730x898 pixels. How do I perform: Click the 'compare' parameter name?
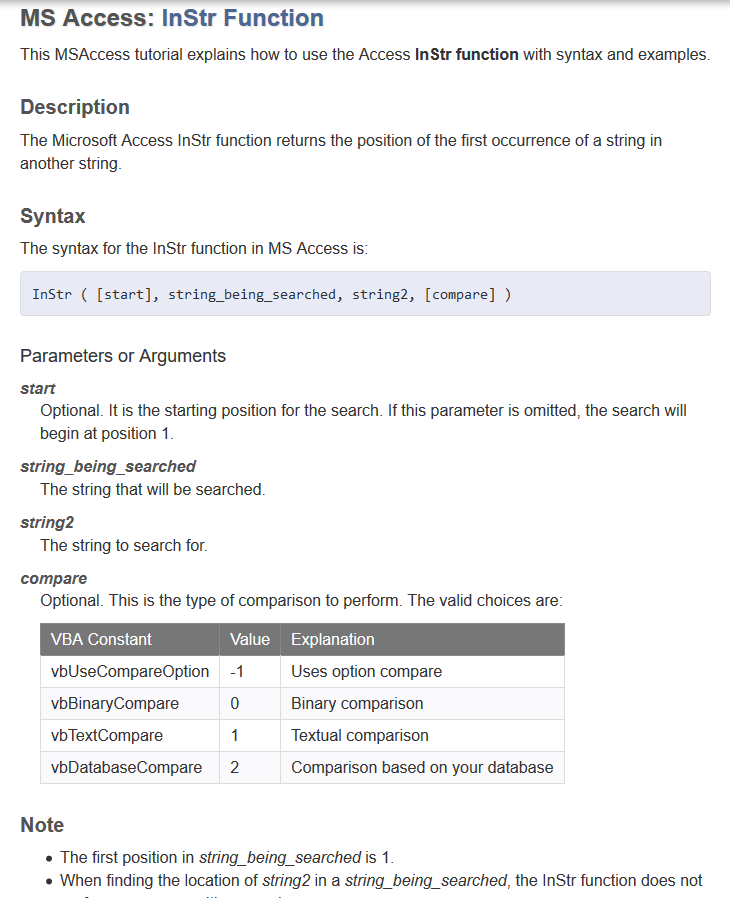pyautogui.click(x=54, y=578)
